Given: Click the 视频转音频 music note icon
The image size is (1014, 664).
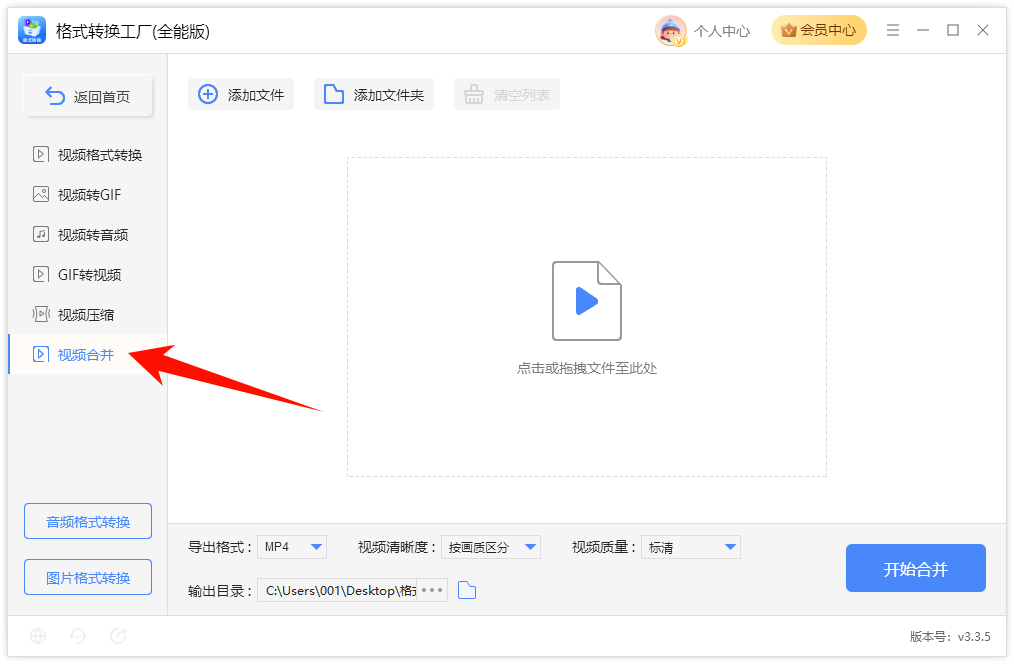Looking at the screenshot, I should coord(41,235).
